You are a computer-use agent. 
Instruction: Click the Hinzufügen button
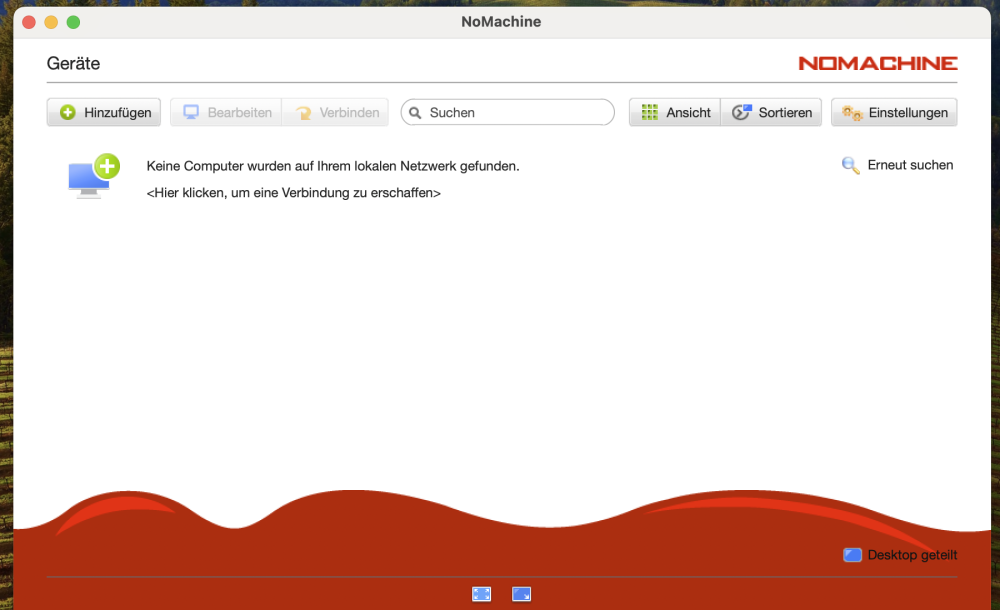(x=103, y=112)
